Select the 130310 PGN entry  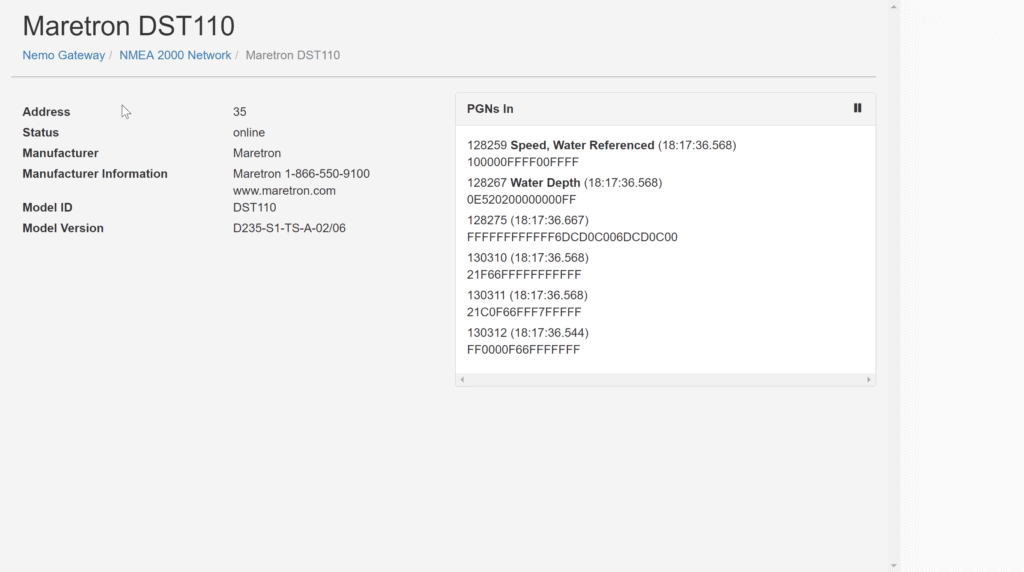[x=528, y=266]
